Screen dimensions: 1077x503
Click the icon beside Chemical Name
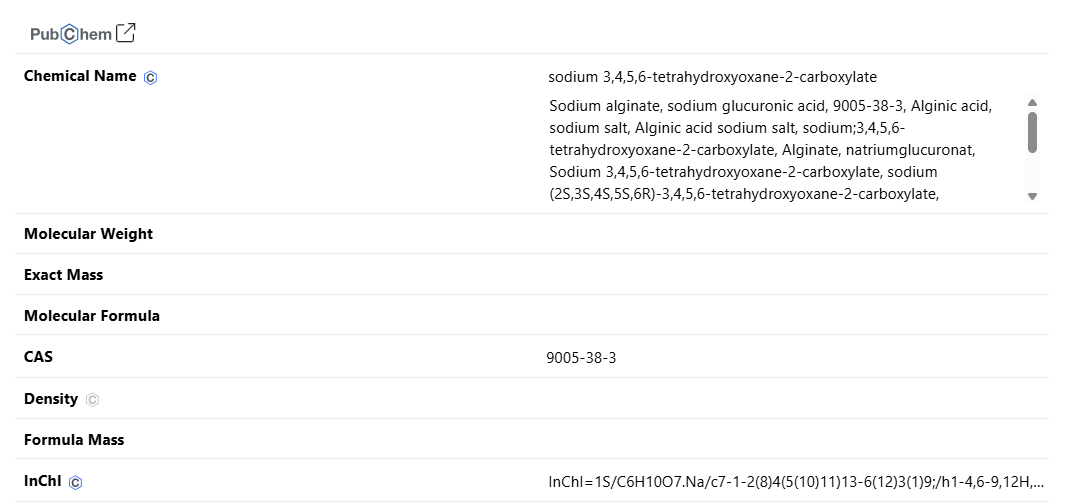click(x=151, y=78)
